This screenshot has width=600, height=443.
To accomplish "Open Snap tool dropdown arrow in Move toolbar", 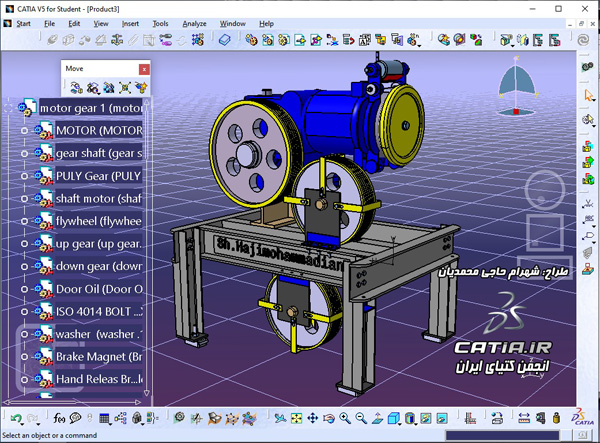I will point(99,93).
